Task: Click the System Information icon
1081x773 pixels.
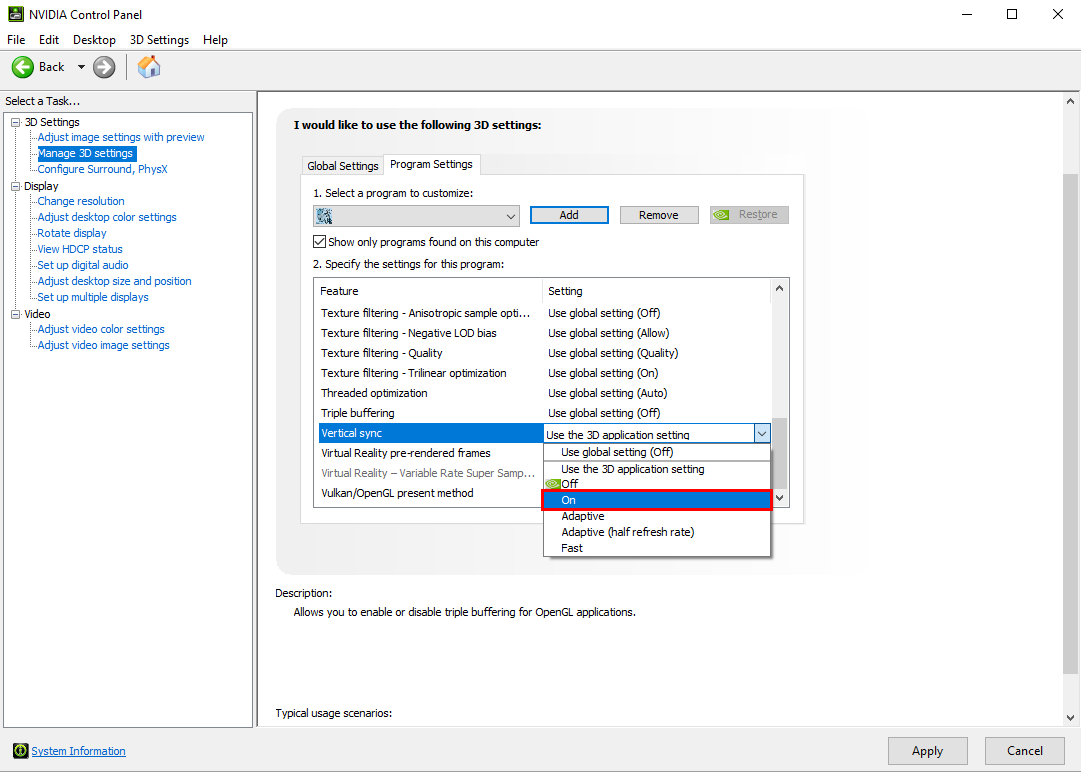Action: pyautogui.click(x=21, y=751)
